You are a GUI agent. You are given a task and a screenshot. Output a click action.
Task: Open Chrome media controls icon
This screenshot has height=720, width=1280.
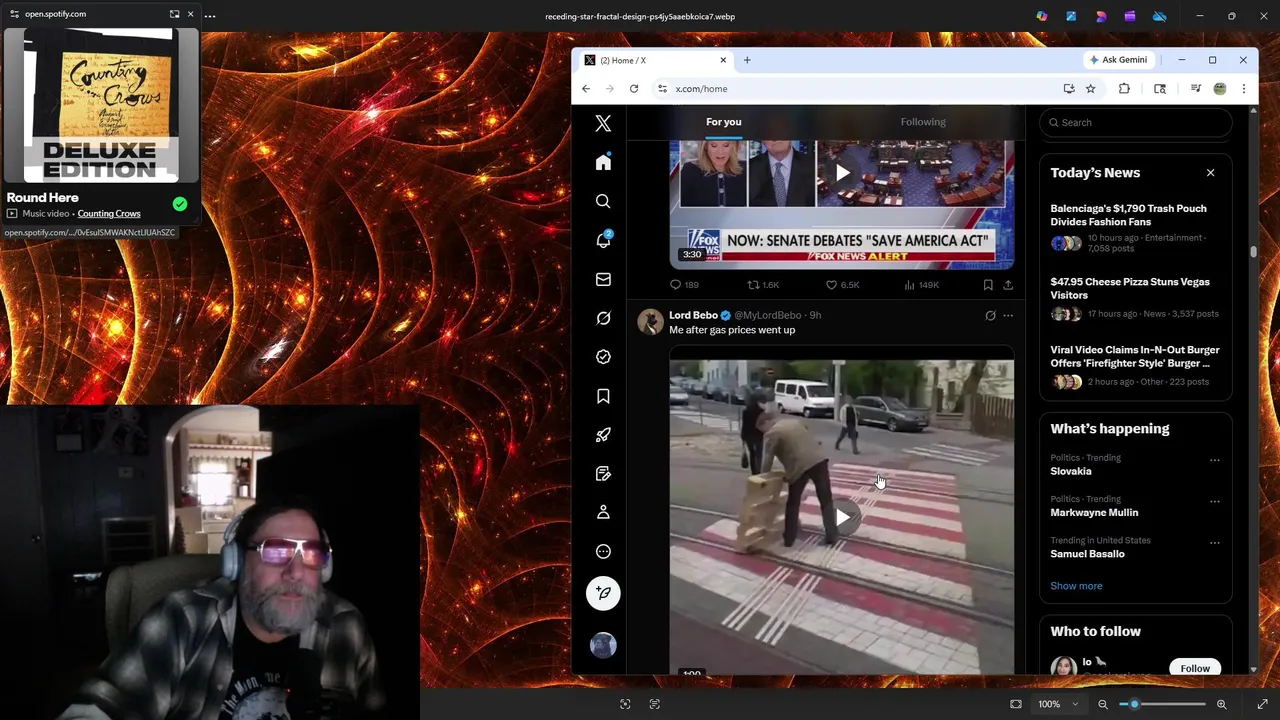(1195, 89)
